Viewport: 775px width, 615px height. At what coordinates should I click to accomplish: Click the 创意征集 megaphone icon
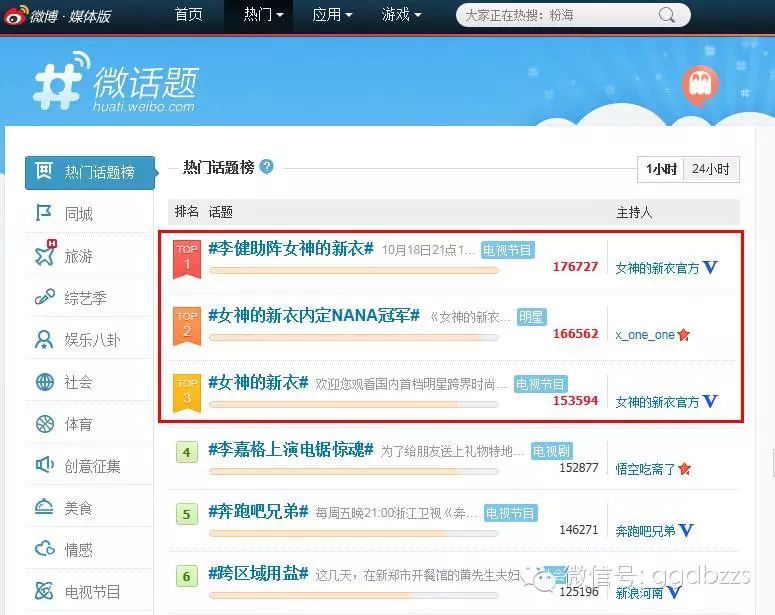[x=44, y=465]
